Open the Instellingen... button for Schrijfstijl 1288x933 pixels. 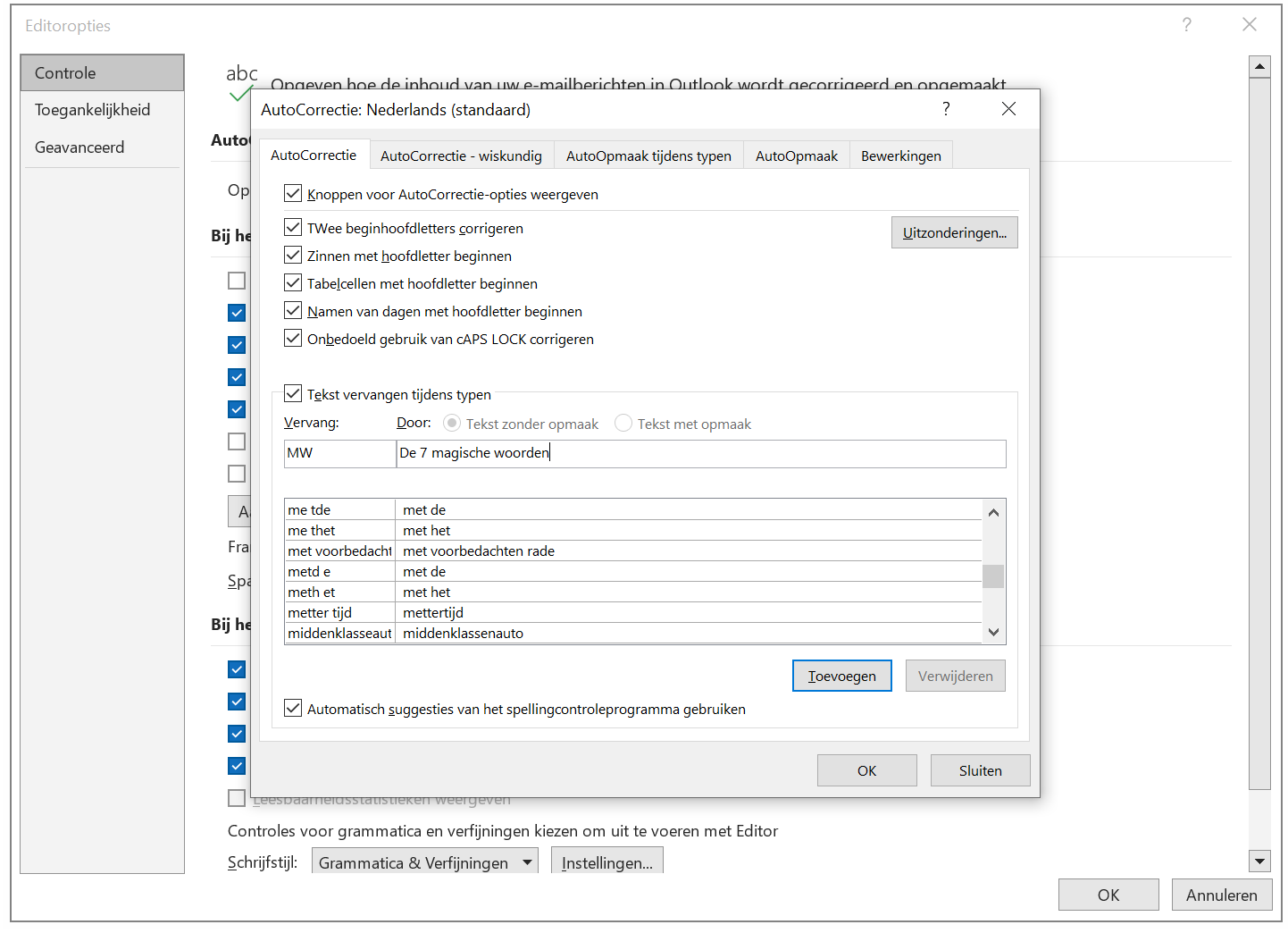(x=607, y=862)
